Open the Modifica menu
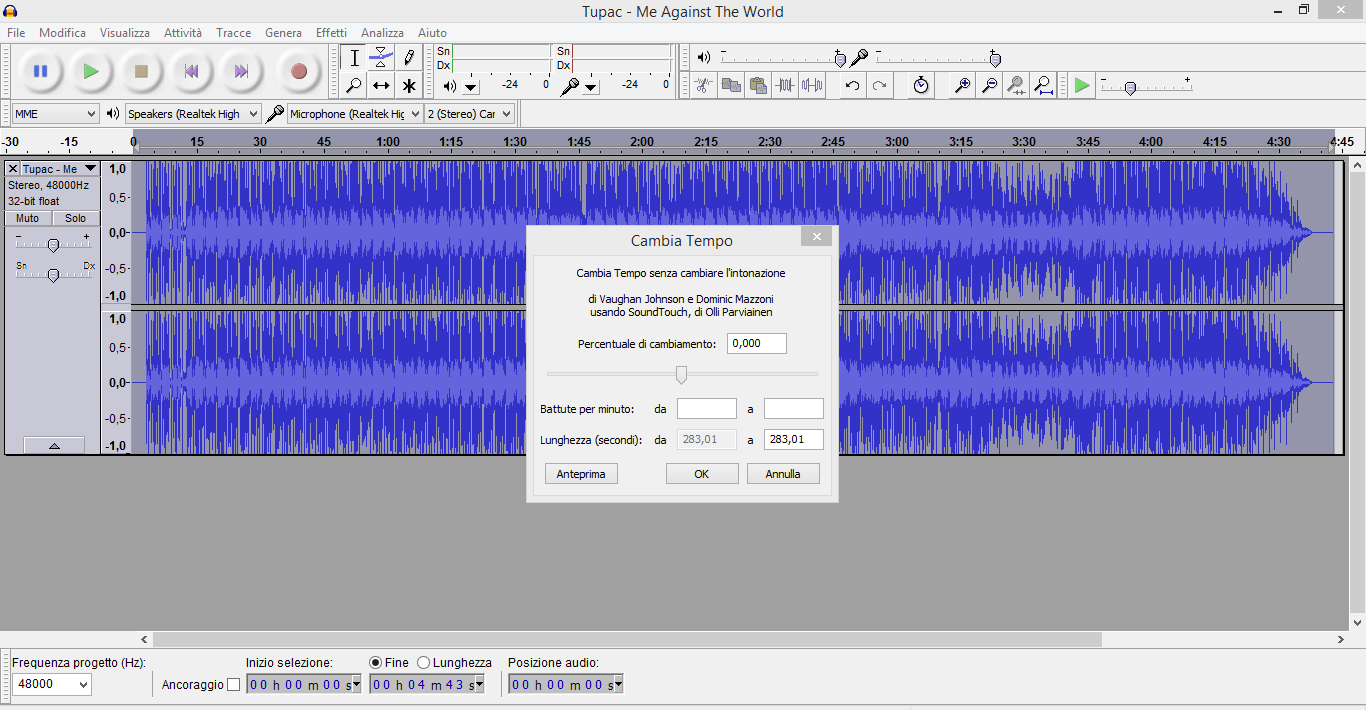This screenshot has width=1366, height=710. click(63, 33)
